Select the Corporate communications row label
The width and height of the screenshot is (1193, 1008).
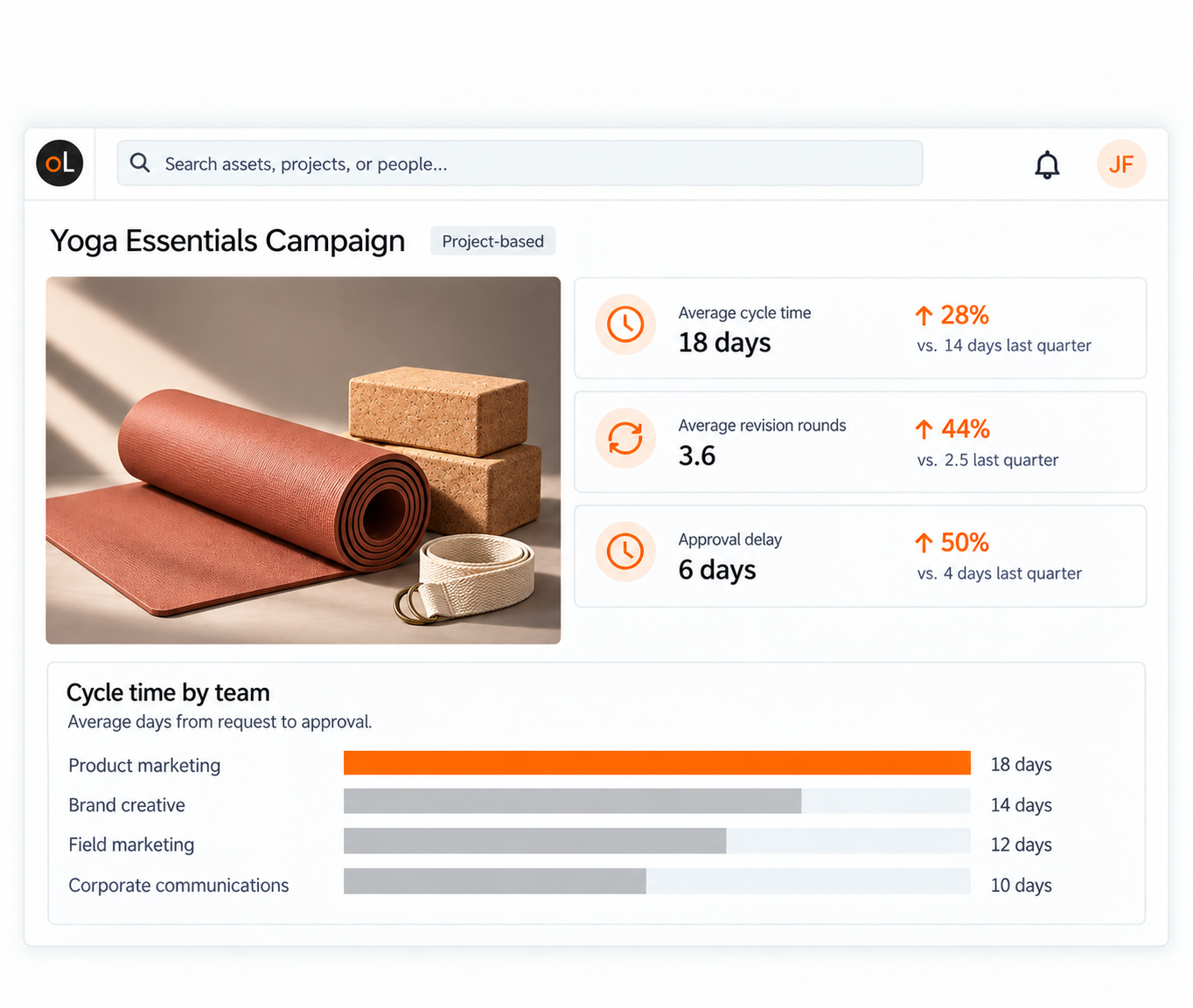[178, 886]
